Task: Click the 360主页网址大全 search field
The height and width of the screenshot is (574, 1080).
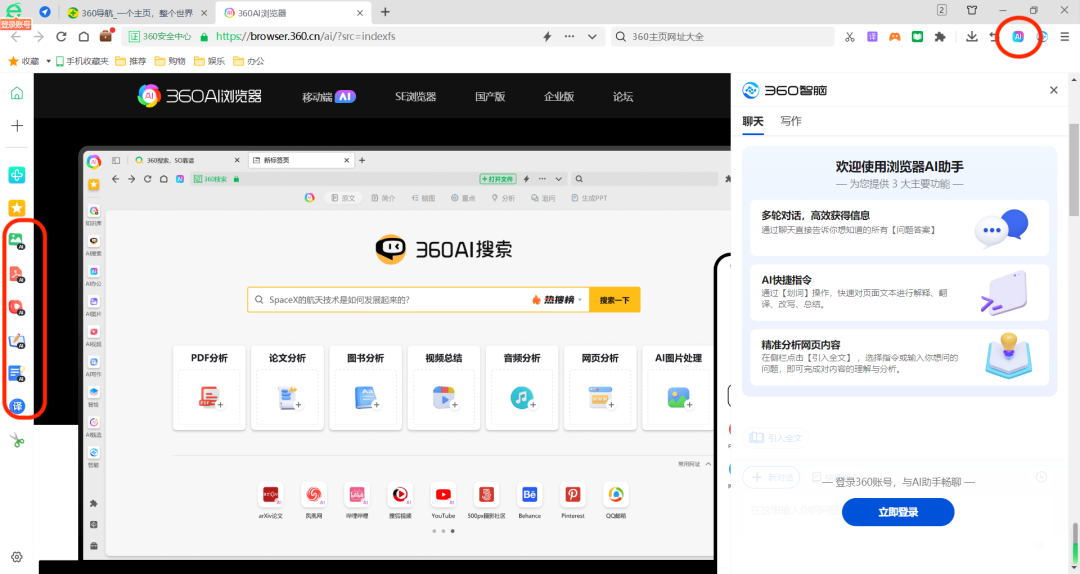Action: click(730, 37)
